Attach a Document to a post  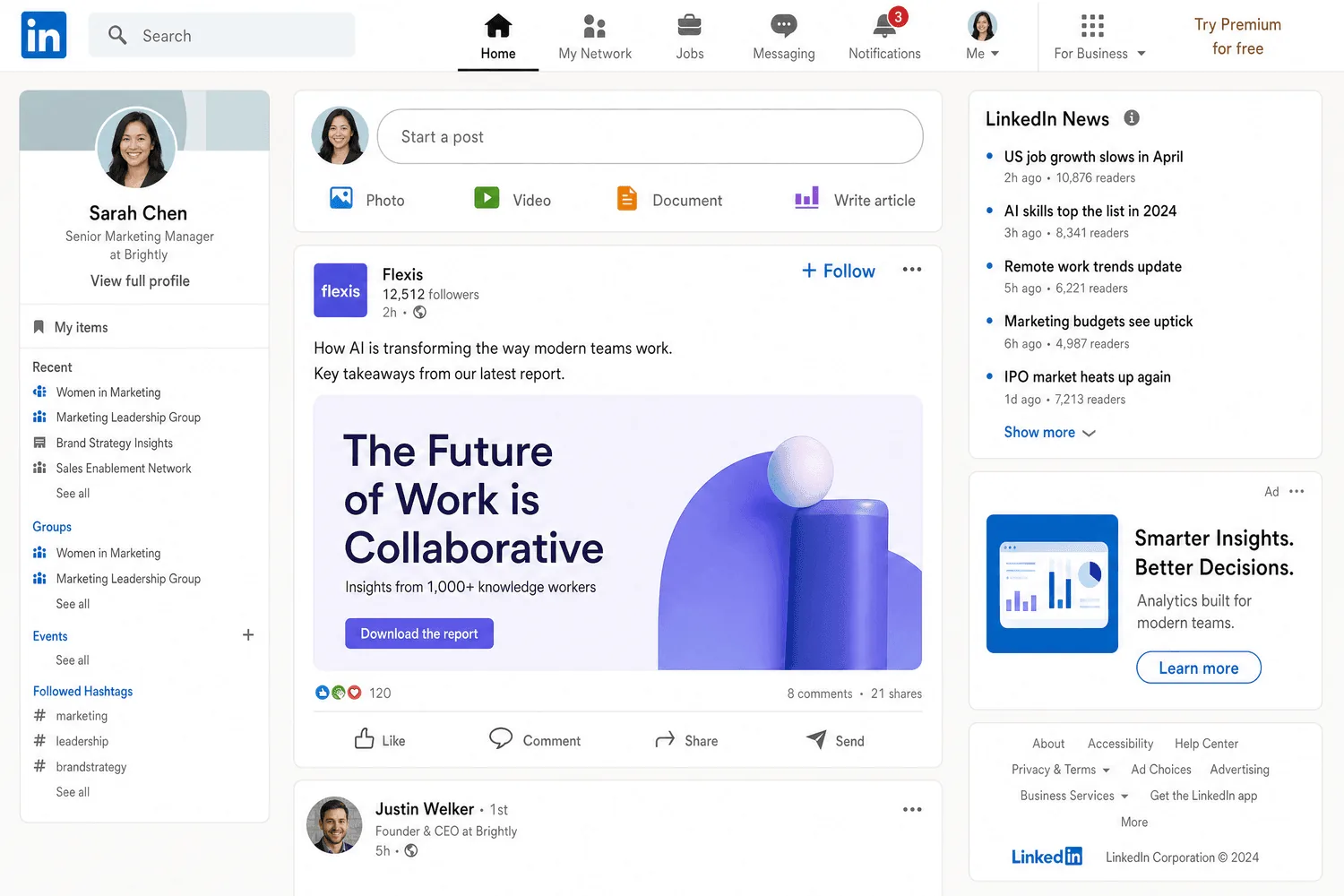[669, 199]
